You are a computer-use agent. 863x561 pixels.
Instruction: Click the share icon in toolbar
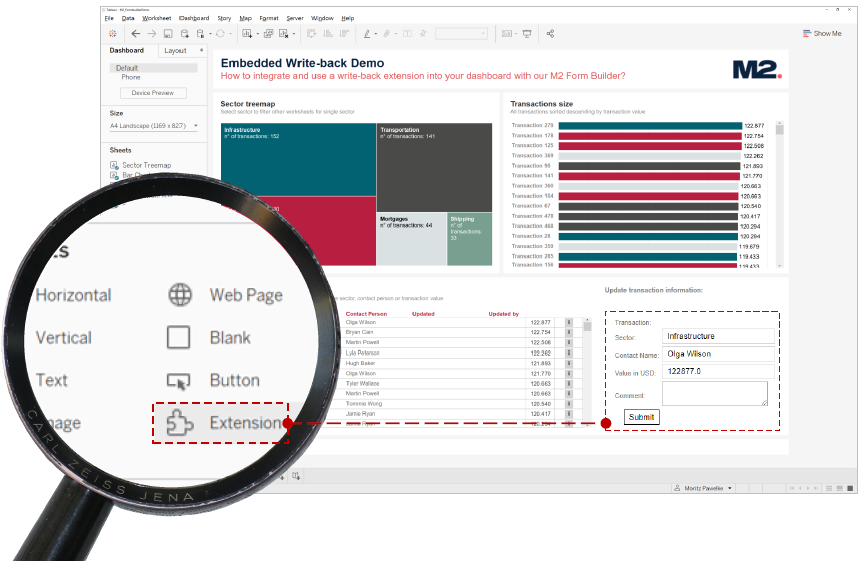coord(550,34)
